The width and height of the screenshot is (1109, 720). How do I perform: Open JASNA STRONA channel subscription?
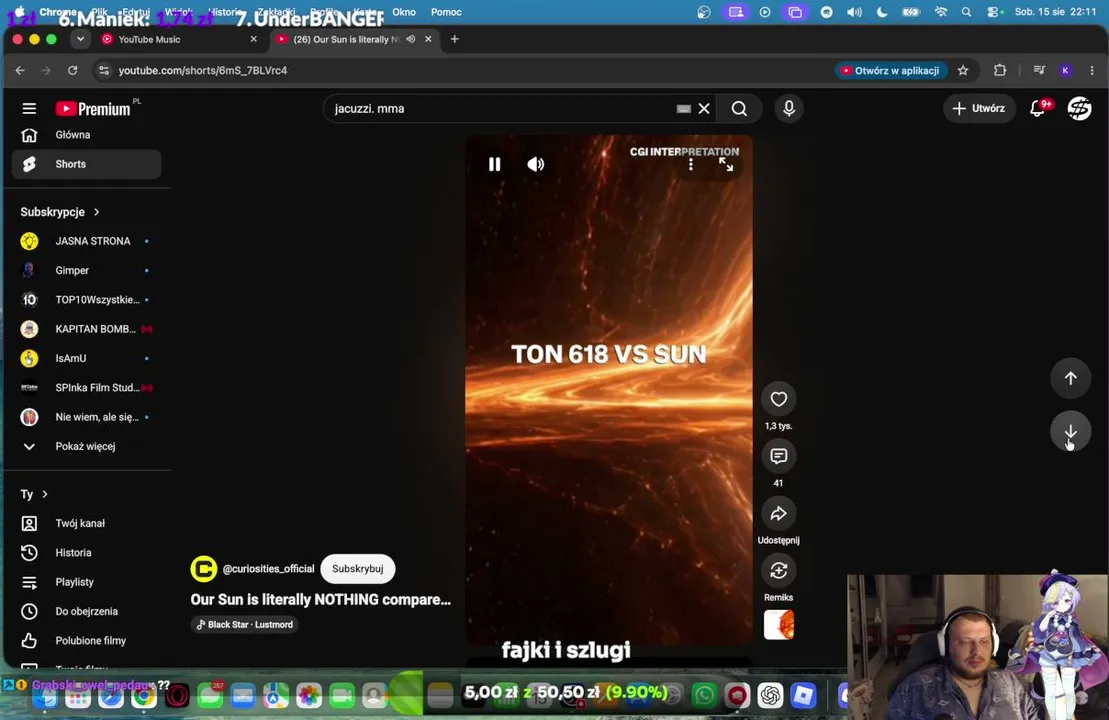point(86,241)
